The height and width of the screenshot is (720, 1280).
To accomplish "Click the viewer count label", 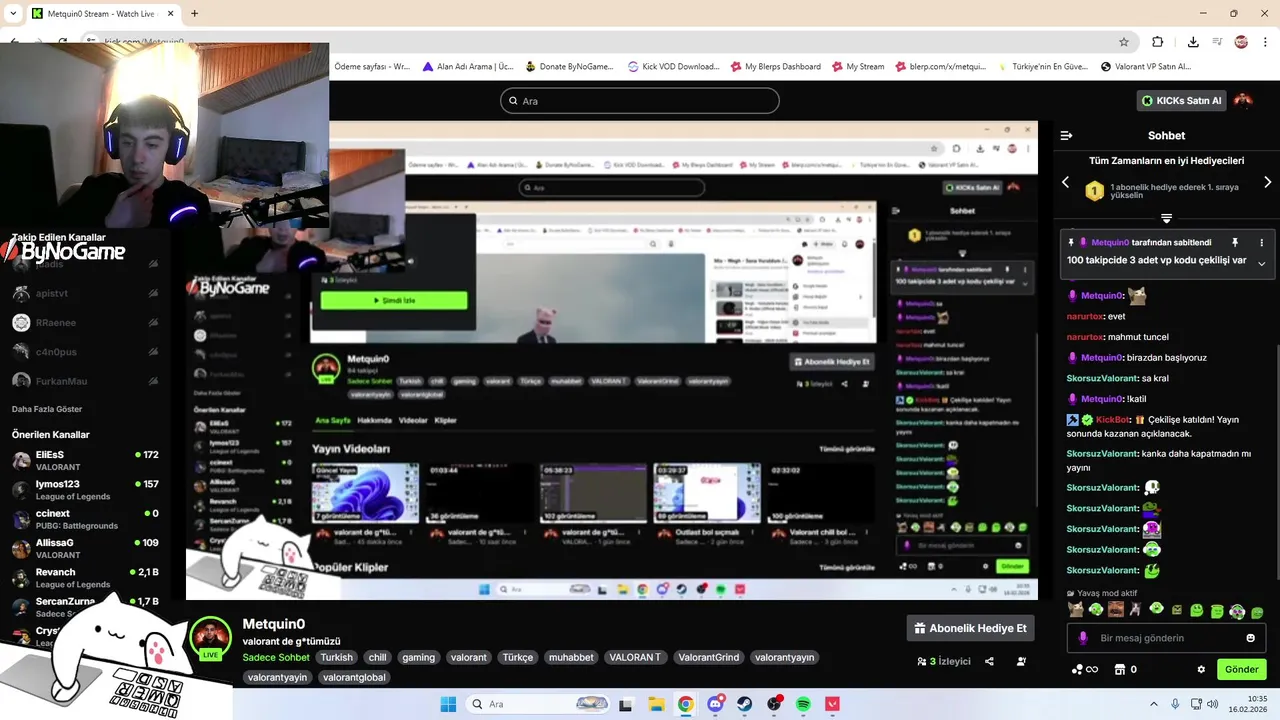I will pyautogui.click(x=944, y=661).
